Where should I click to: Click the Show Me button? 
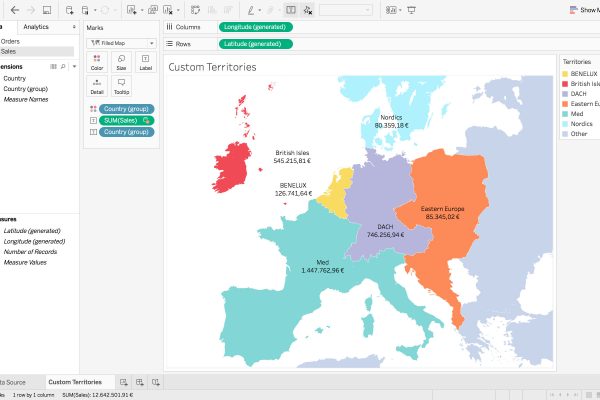(x=584, y=9)
